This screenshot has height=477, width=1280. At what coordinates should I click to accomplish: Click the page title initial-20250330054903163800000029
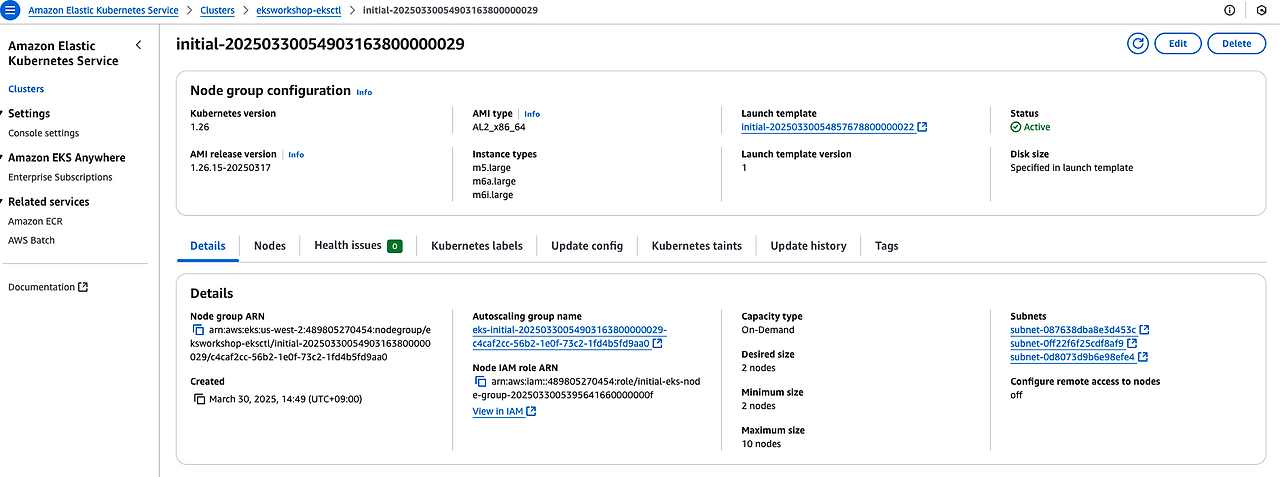click(x=320, y=44)
